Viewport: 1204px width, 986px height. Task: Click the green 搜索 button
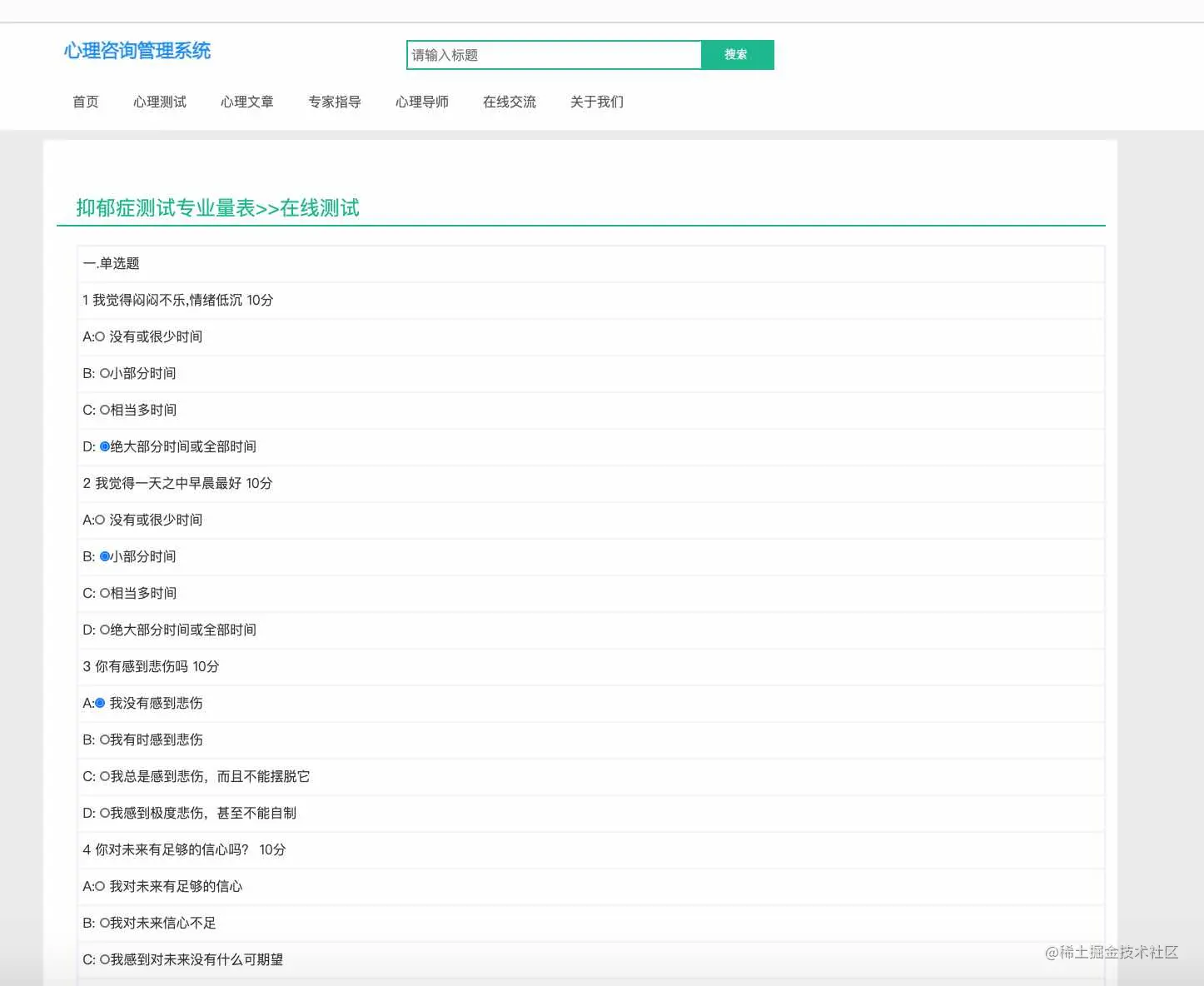pos(738,55)
